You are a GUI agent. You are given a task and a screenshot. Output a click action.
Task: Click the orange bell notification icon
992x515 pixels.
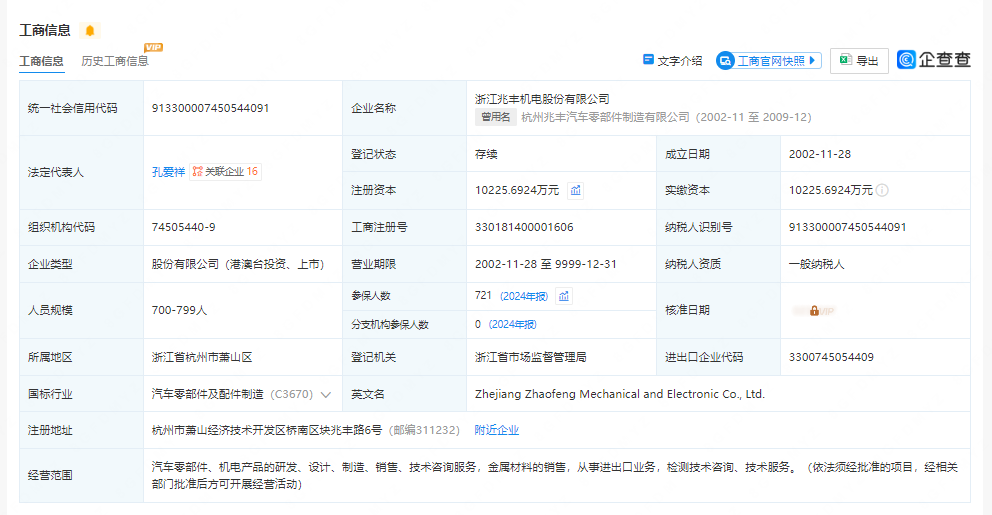pyautogui.click(x=90, y=30)
